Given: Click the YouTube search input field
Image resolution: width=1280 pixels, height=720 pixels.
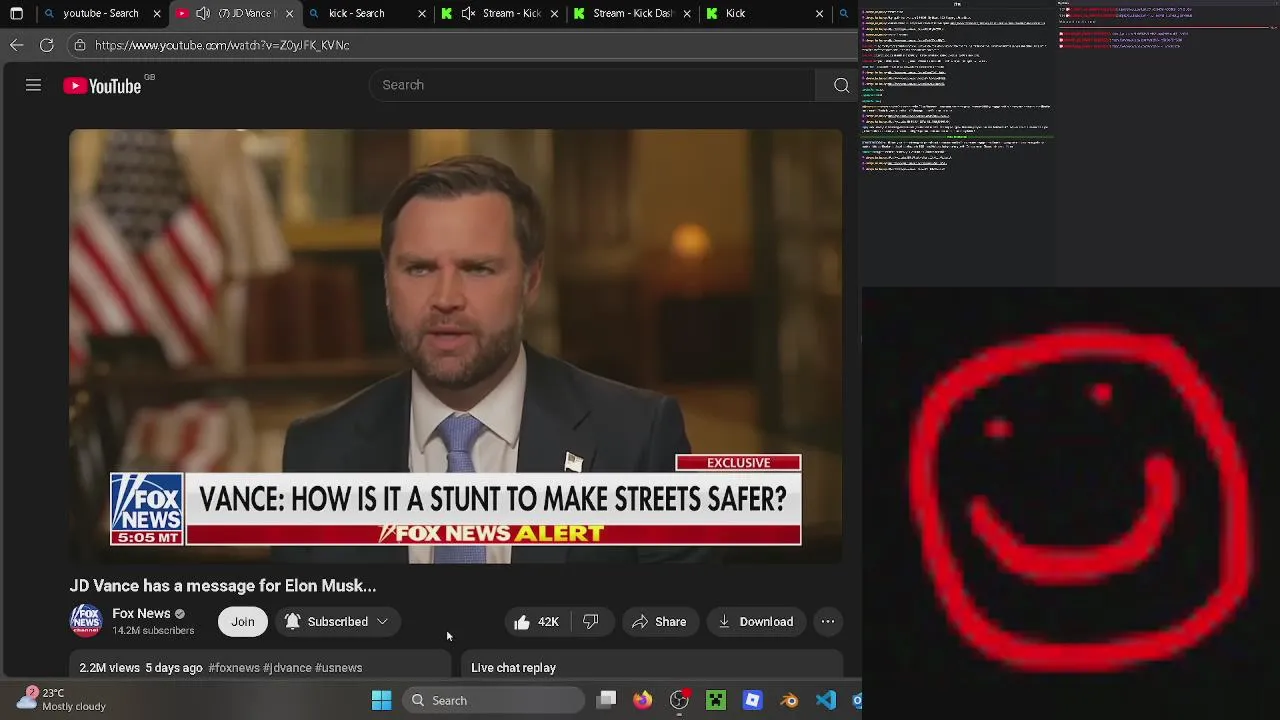Looking at the screenshot, I should pyautogui.click(x=592, y=85).
